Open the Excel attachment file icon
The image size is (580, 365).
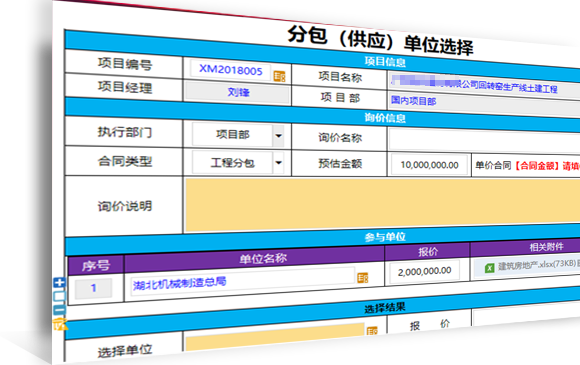(x=489, y=267)
